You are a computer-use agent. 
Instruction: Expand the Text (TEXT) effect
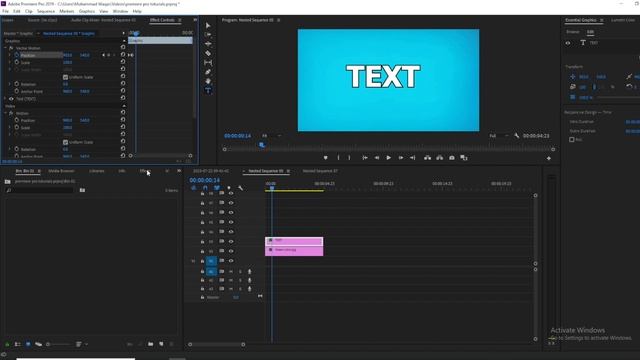(5, 99)
